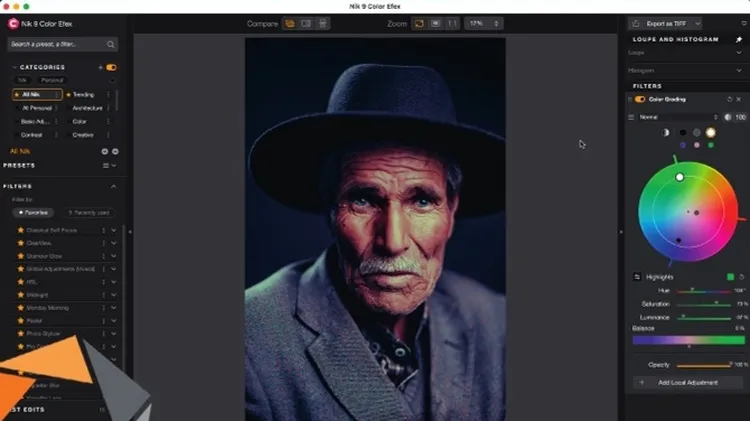Image resolution: width=750 pixels, height=421 pixels.
Task: Toggle favorite star for ClearView filter
Action: coord(21,243)
